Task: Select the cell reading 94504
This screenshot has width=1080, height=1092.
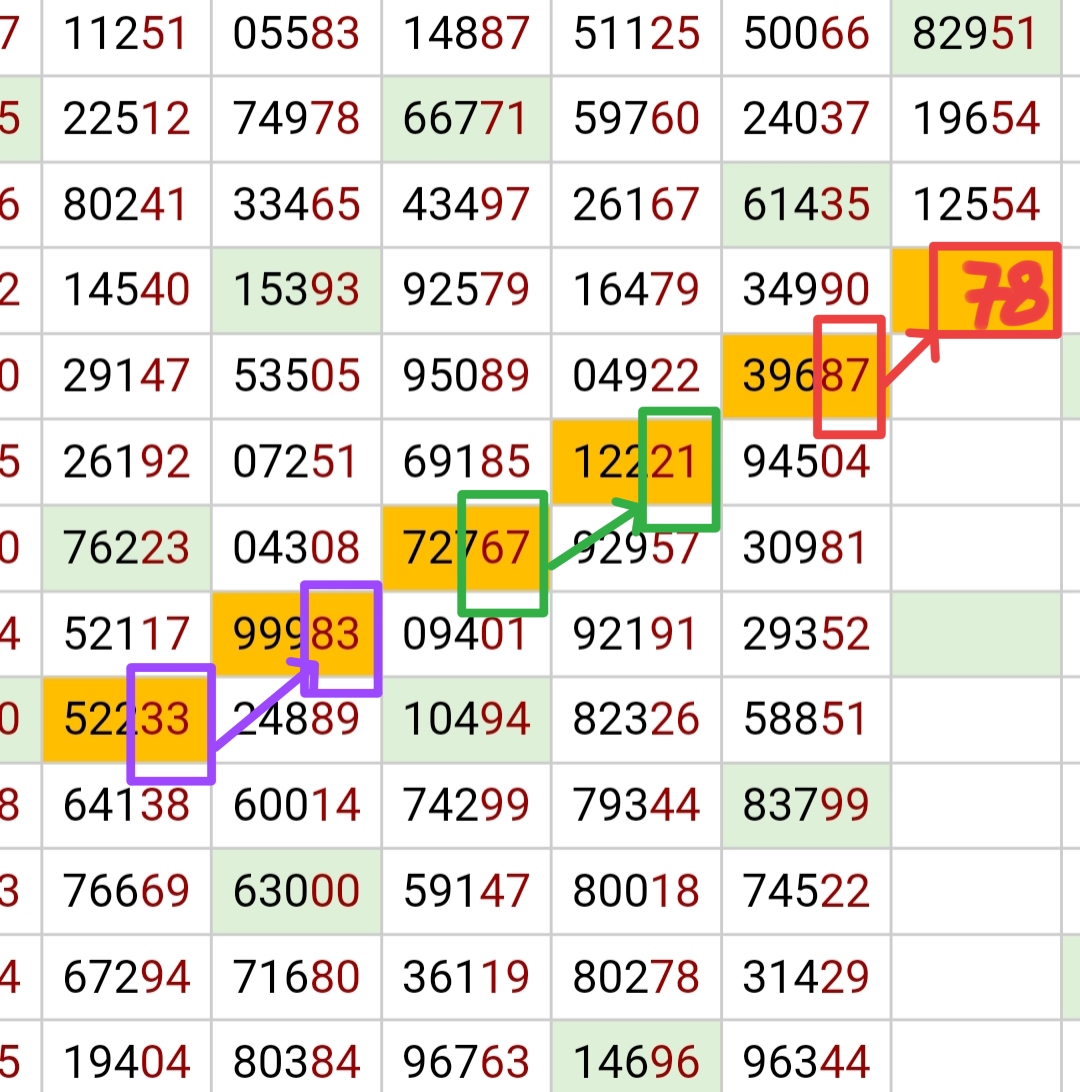Action: [806, 462]
